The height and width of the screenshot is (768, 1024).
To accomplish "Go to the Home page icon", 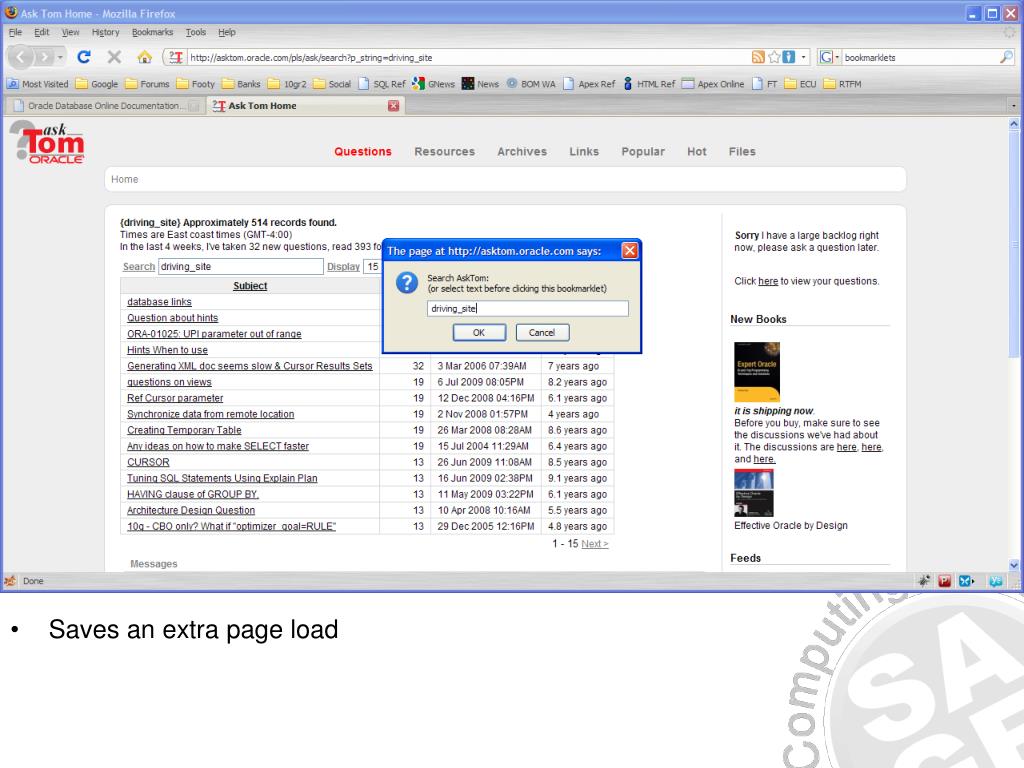I will (x=144, y=57).
